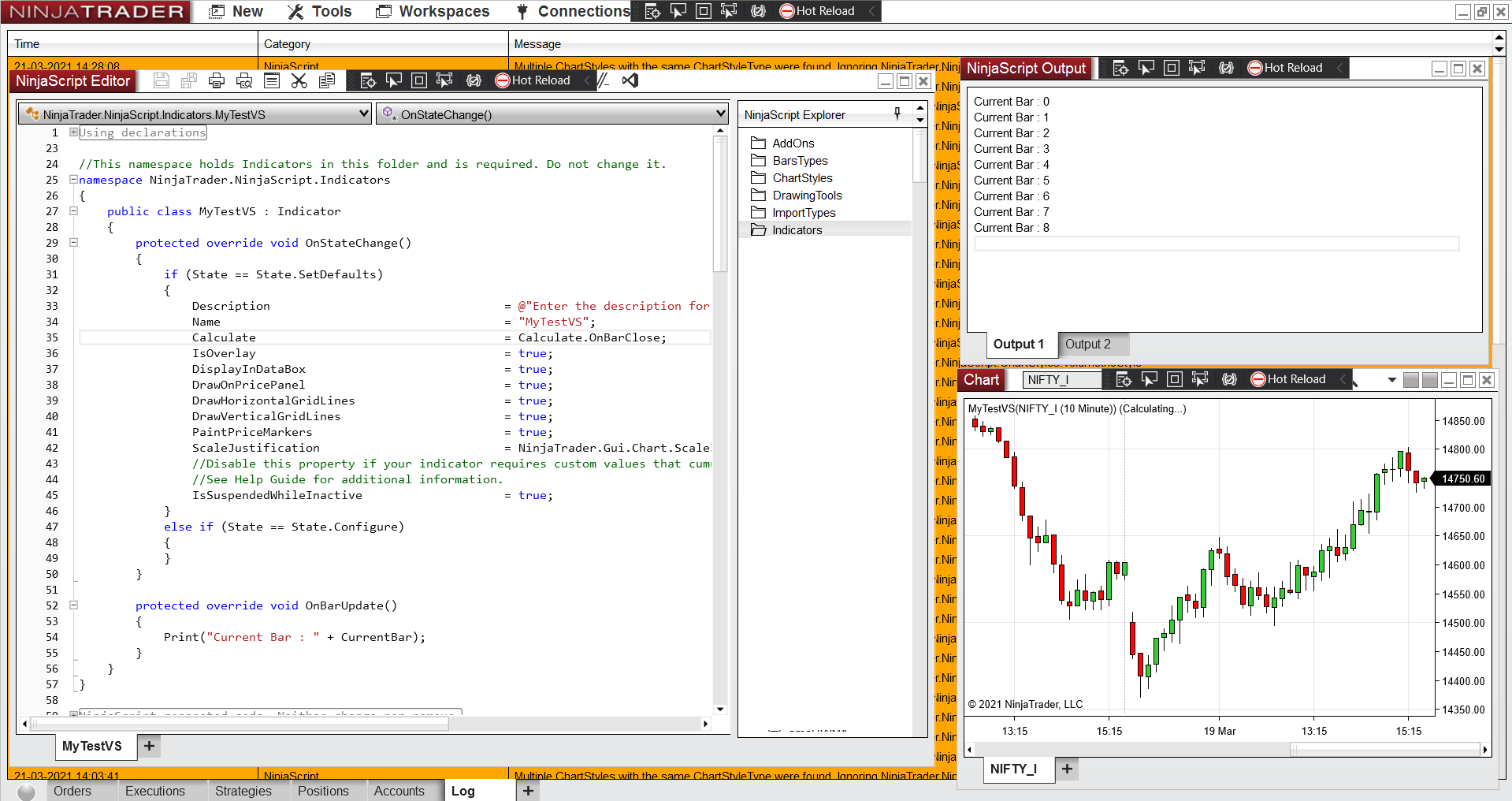Click the scissors Cut icon in editor

point(299,80)
